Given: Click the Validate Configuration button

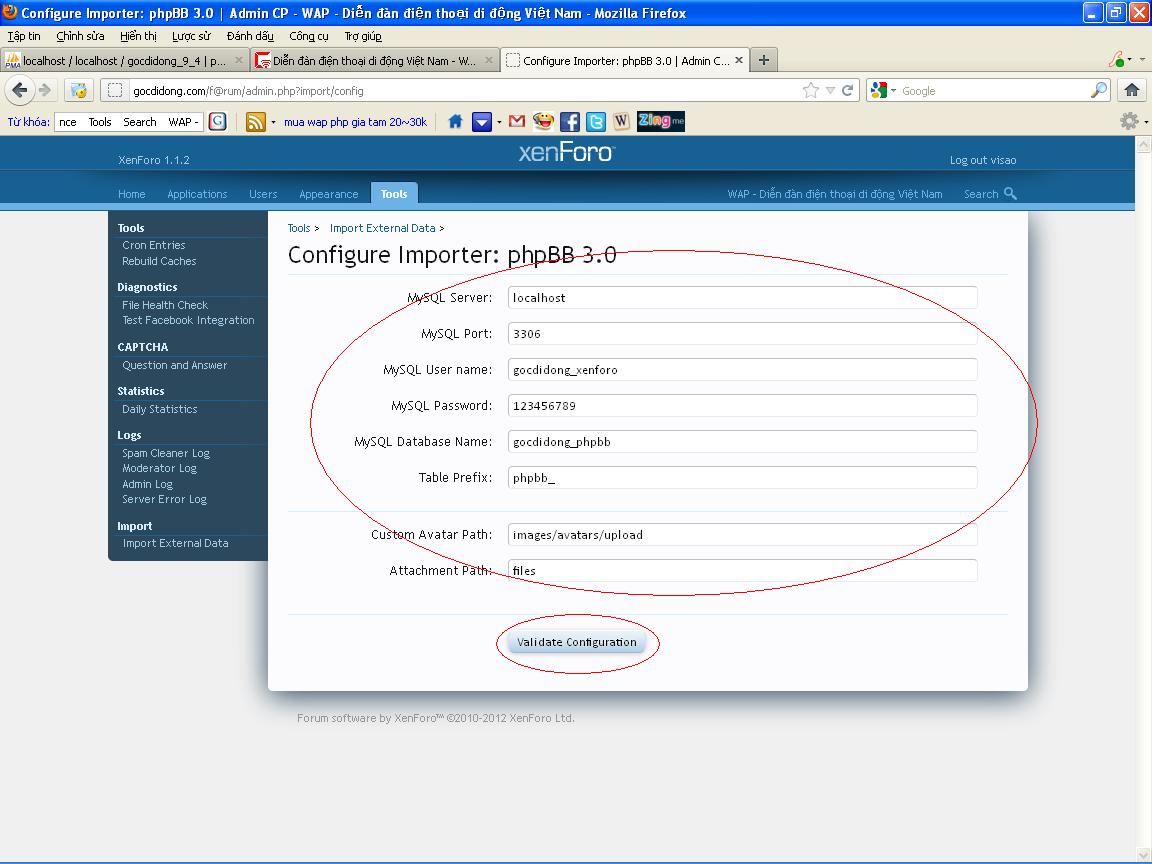Looking at the screenshot, I should tap(577, 642).
